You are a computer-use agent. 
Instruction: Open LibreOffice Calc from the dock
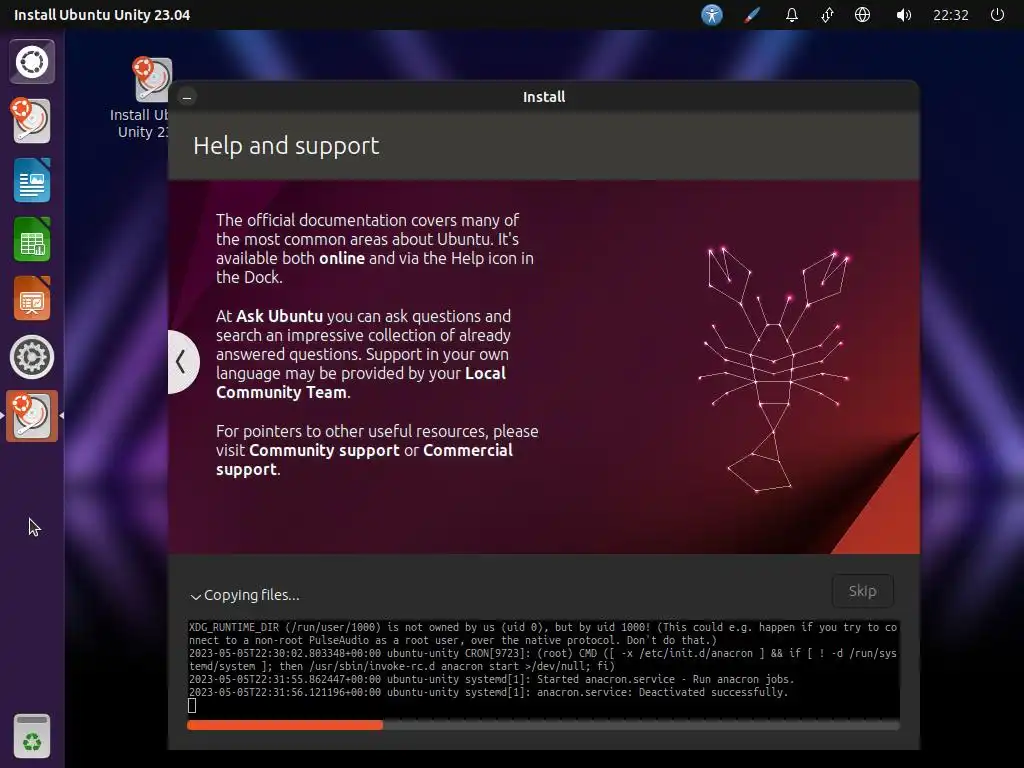(32, 239)
